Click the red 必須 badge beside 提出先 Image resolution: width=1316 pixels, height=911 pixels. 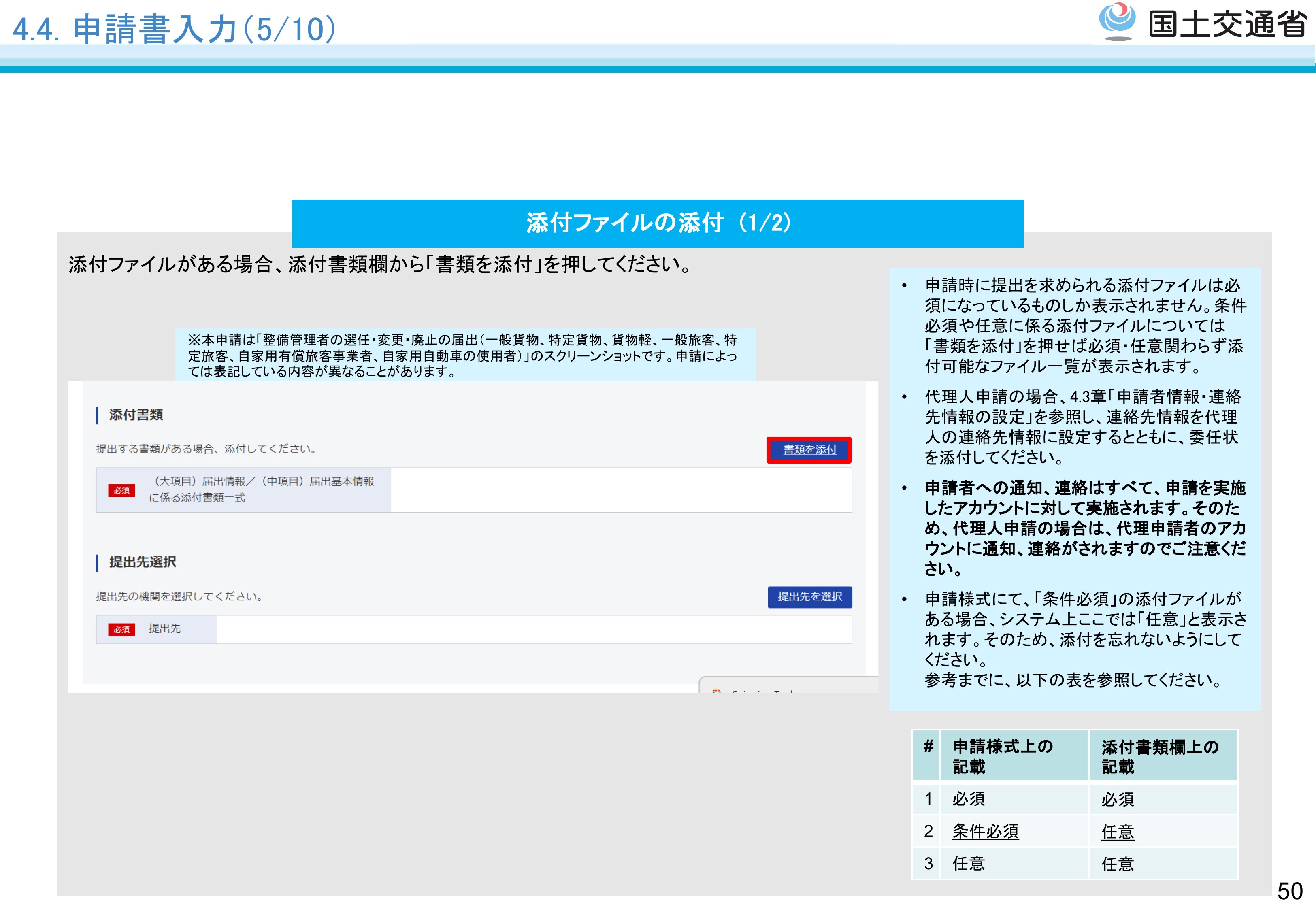pos(121,629)
